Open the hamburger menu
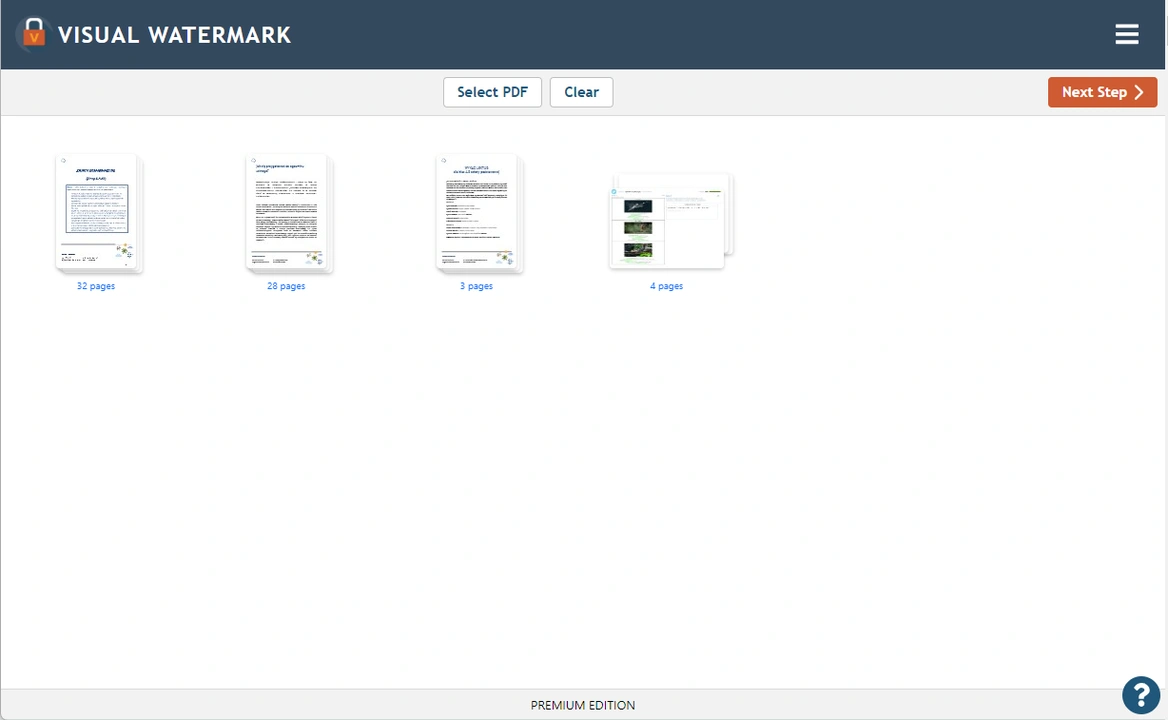 click(x=1126, y=34)
